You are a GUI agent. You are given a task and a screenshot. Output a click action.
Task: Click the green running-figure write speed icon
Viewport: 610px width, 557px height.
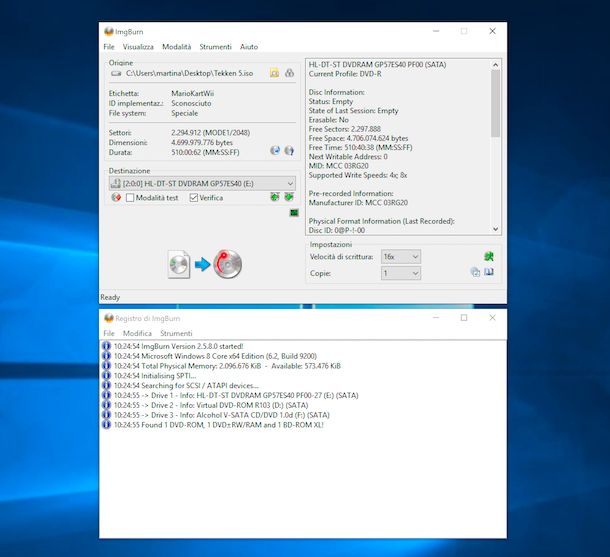[x=489, y=256]
